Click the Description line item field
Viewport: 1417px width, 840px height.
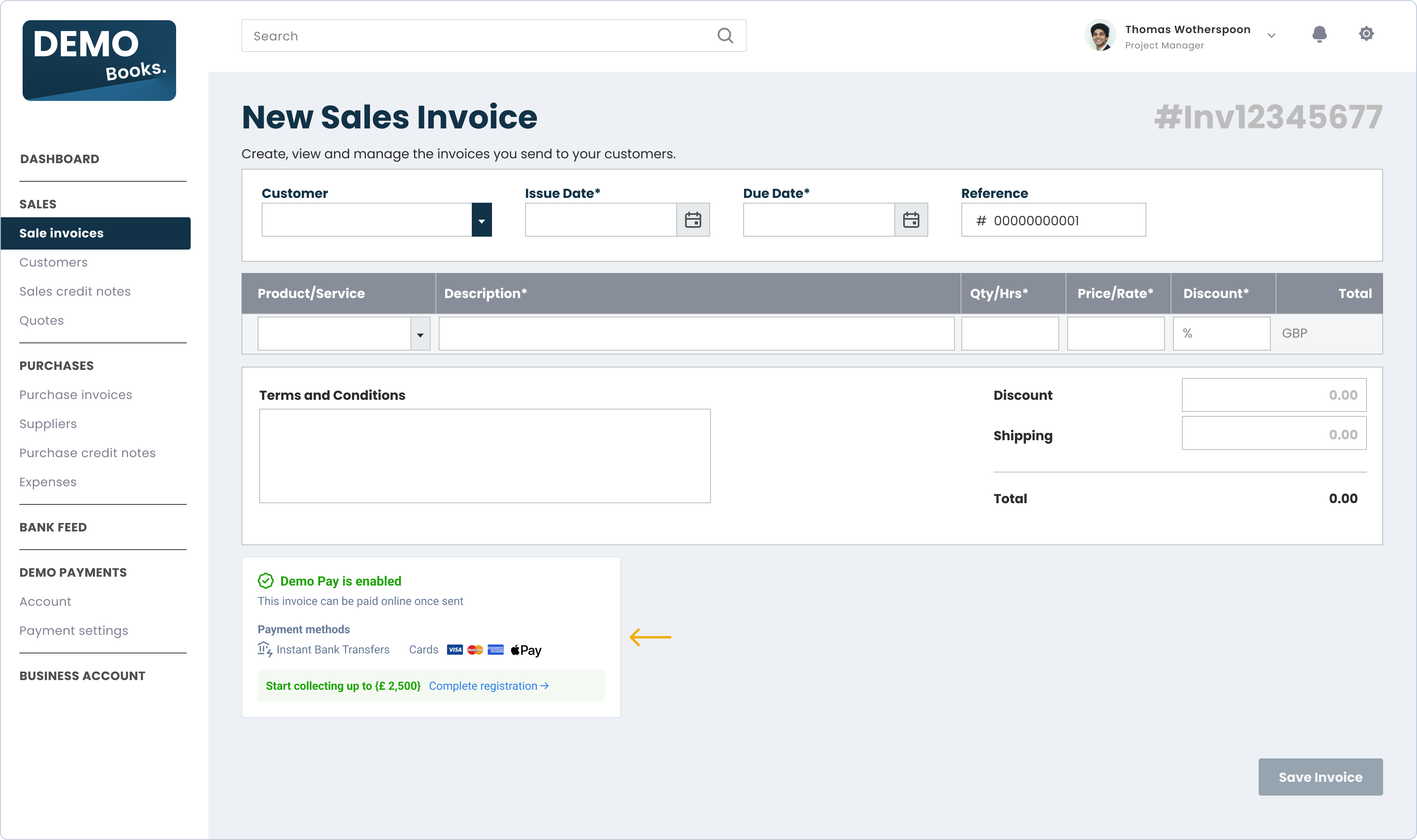coord(696,334)
